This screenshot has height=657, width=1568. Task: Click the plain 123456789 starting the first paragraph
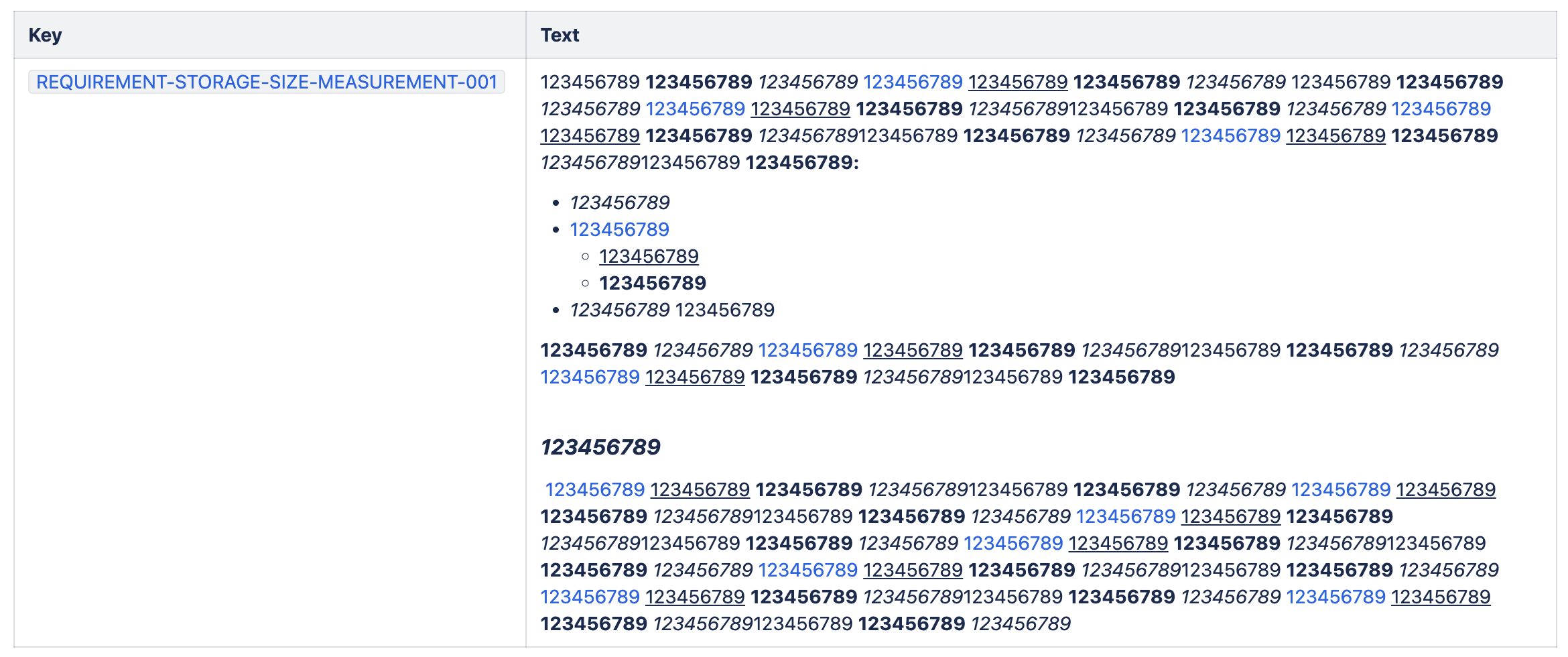(590, 82)
